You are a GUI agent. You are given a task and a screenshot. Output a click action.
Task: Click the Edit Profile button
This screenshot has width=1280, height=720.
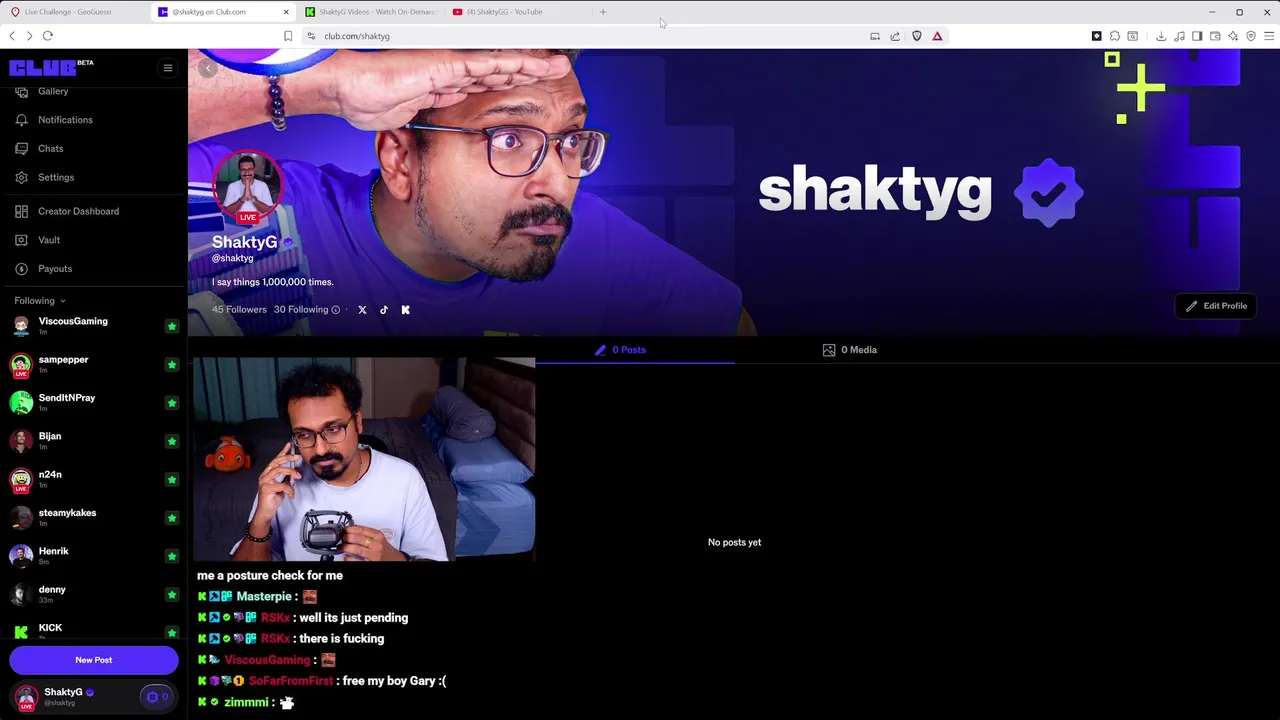pos(1216,306)
